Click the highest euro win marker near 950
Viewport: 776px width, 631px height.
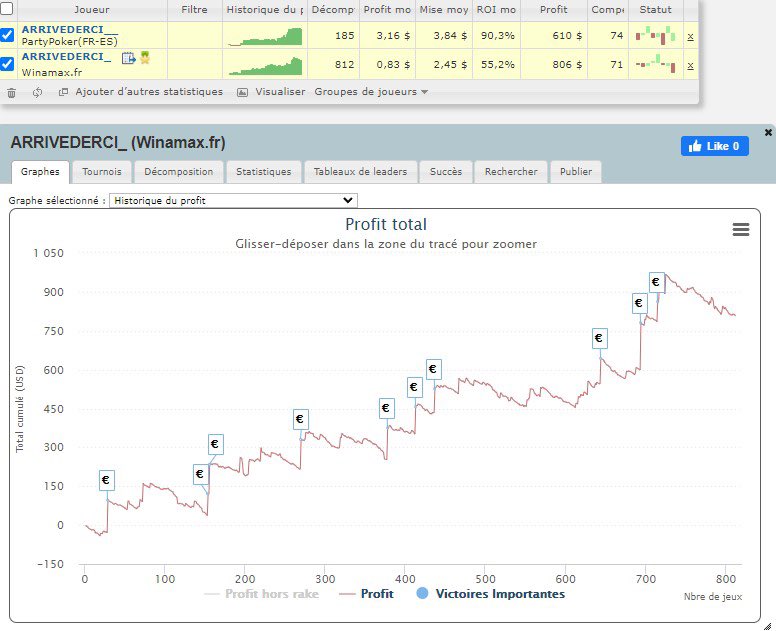tap(656, 282)
